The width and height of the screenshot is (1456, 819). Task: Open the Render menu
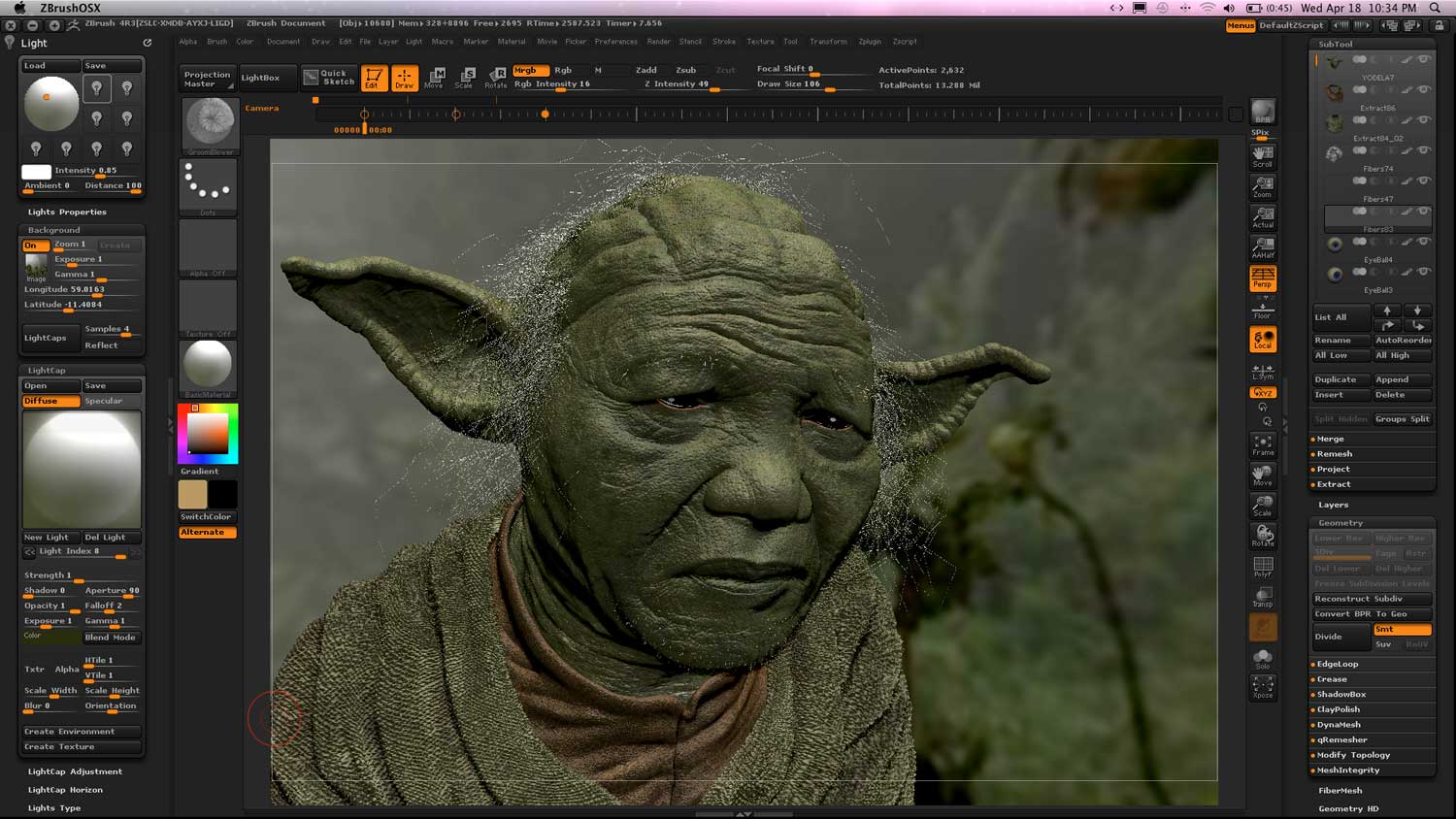point(659,42)
